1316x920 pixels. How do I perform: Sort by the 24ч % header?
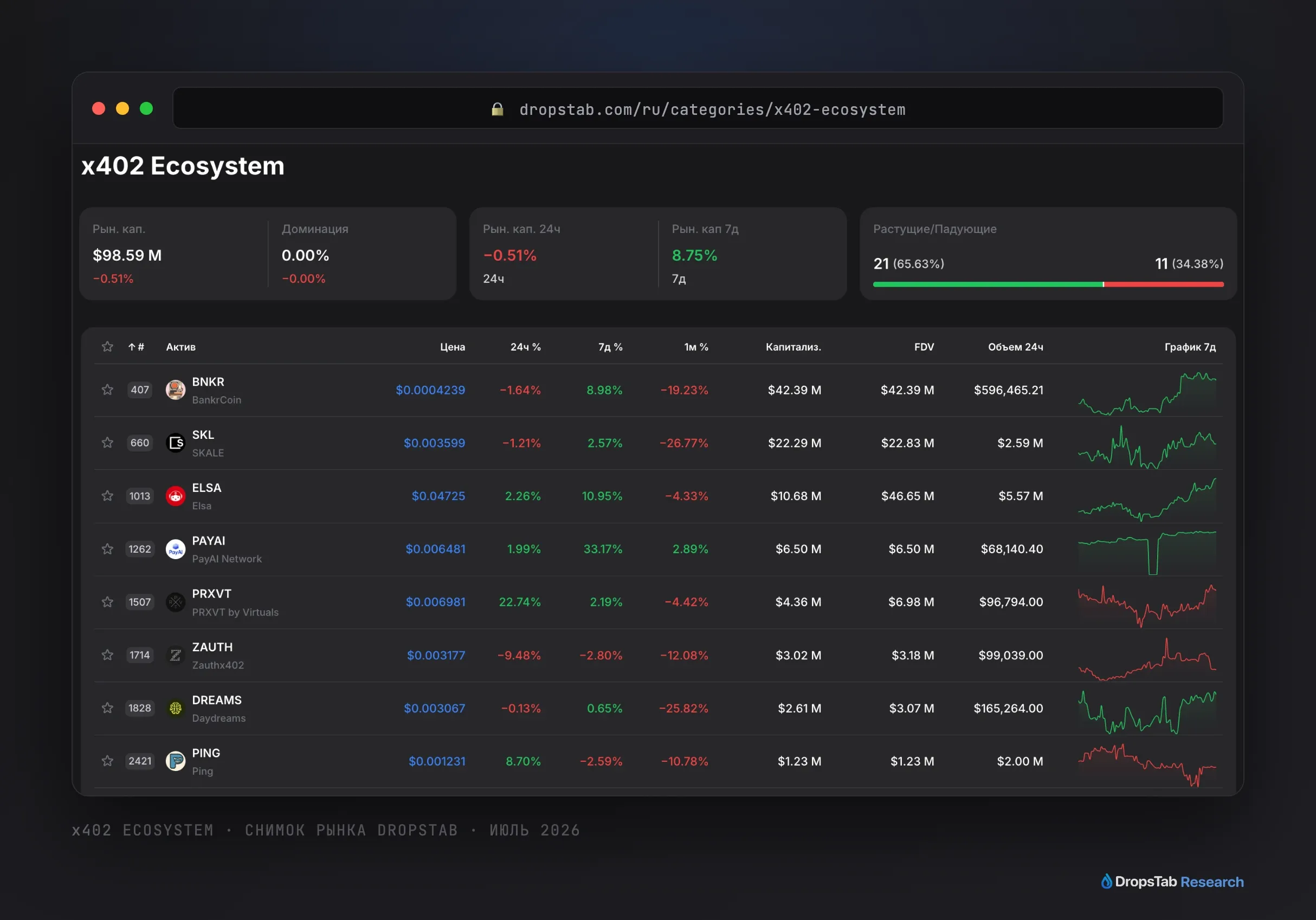(526, 347)
